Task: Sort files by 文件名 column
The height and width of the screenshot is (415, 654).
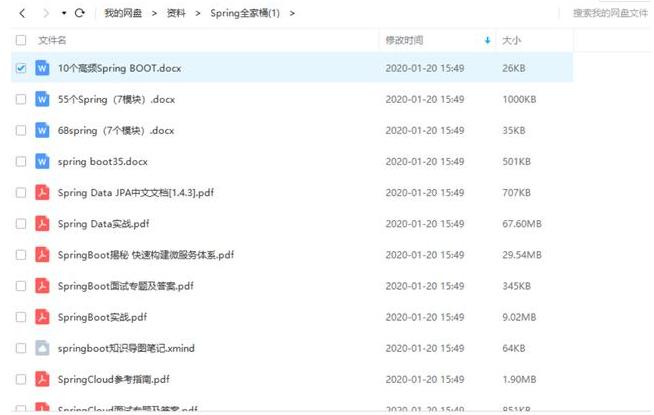Action: tap(52, 40)
